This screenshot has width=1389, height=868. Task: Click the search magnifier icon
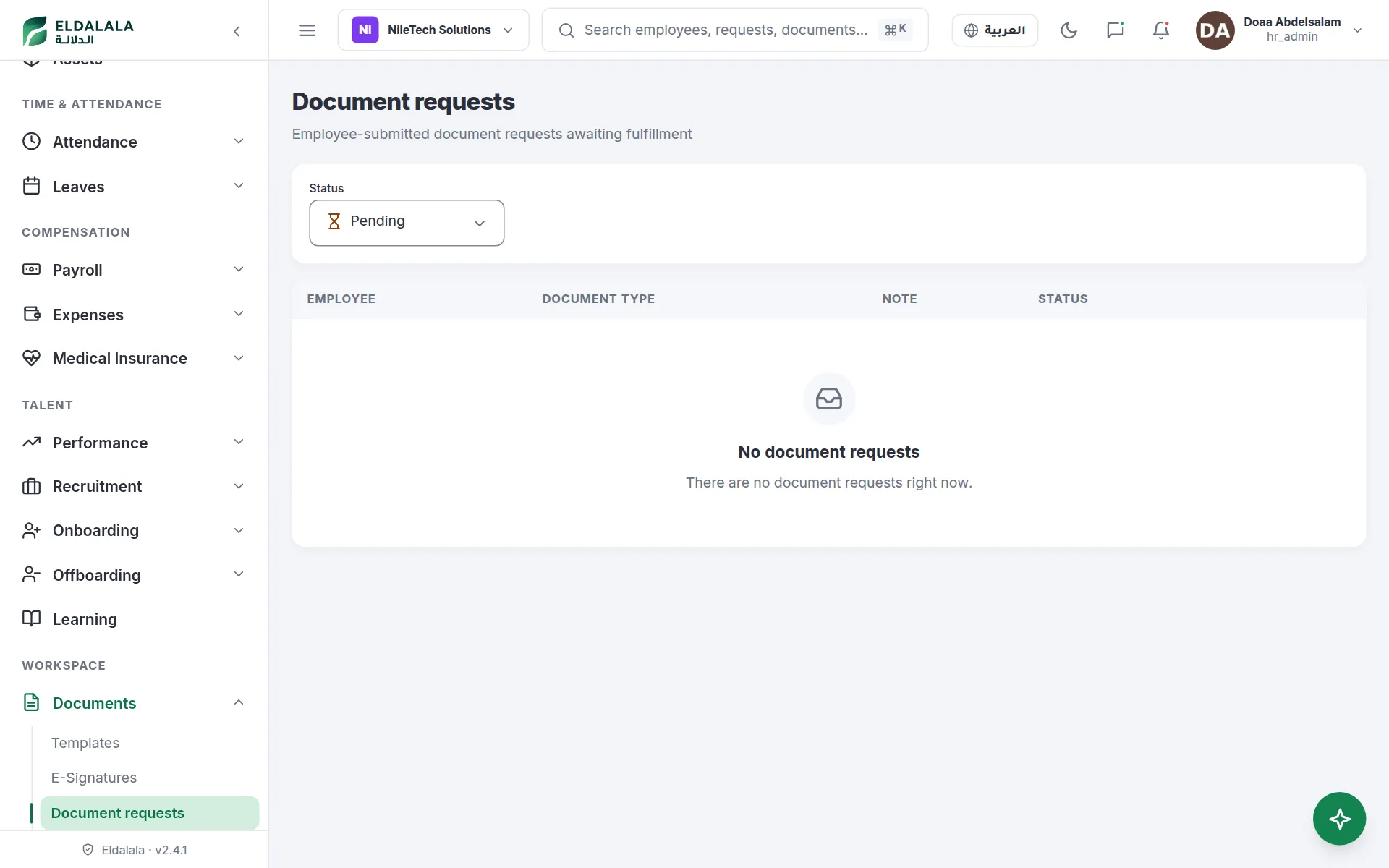[x=566, y=30]
